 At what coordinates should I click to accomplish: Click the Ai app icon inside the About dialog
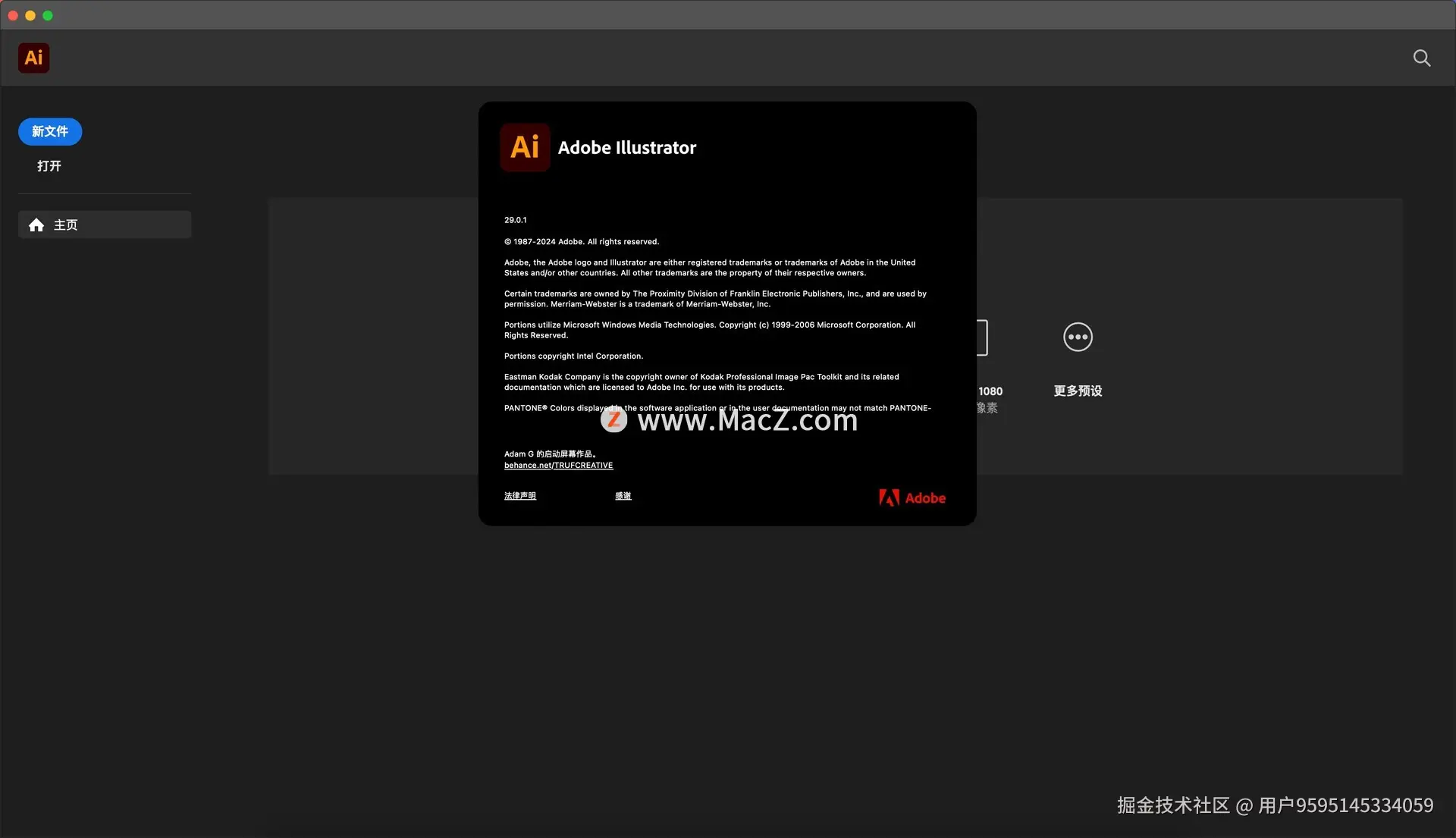[525, 147]
